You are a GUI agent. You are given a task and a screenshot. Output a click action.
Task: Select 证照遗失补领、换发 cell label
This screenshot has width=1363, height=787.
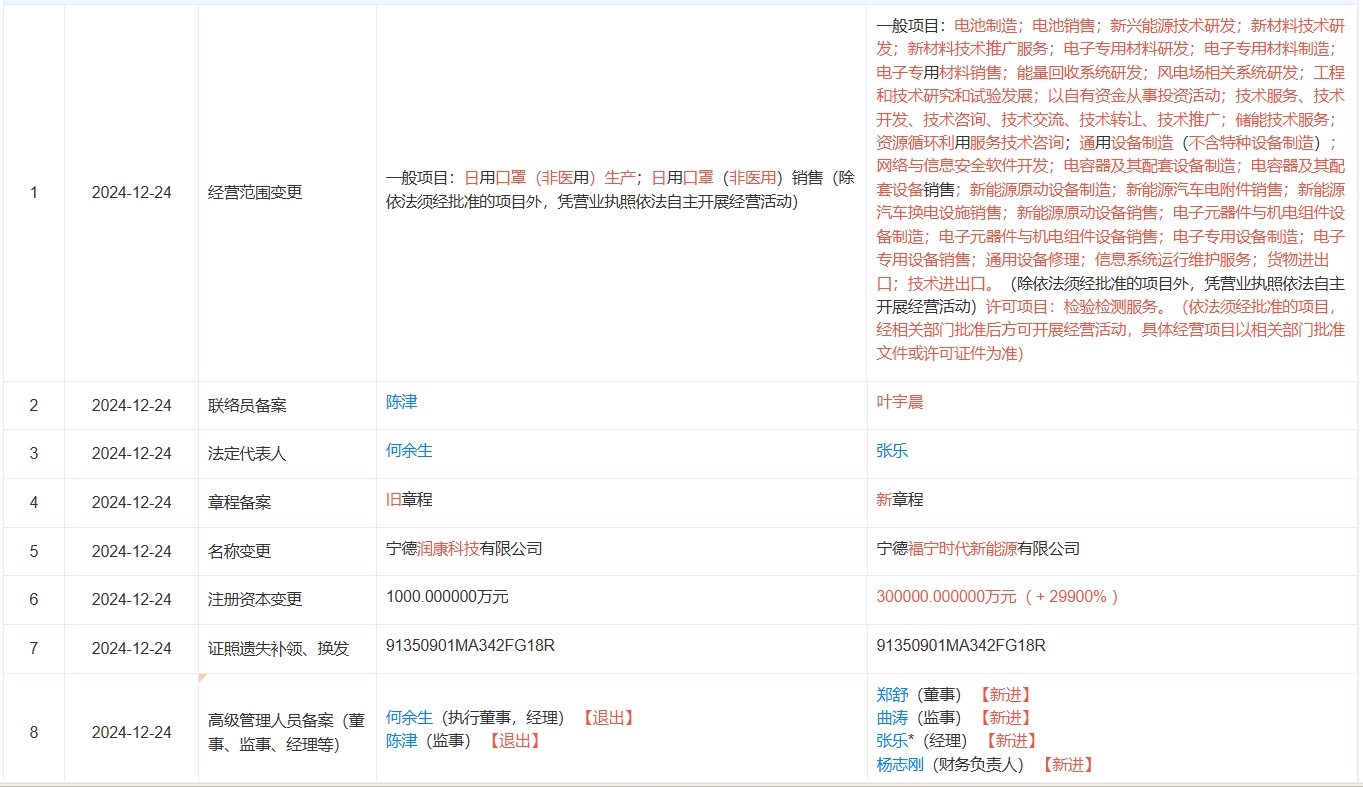pos(279,649)
